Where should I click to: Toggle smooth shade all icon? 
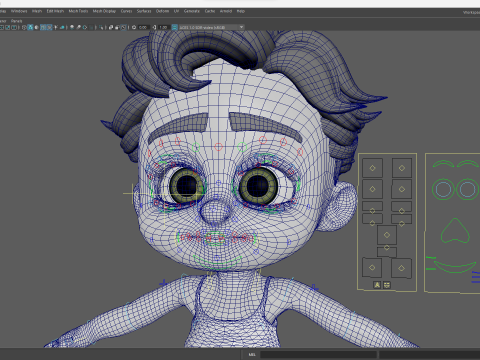point(30,27)
